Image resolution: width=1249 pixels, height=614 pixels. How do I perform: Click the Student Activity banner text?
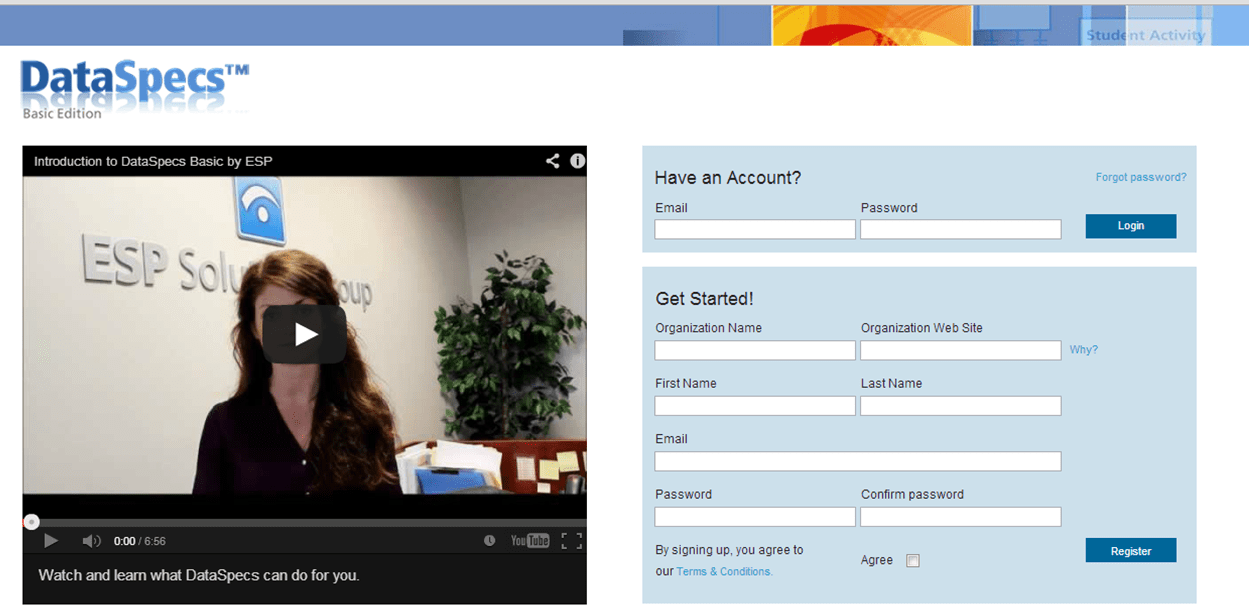point(1145,35)
